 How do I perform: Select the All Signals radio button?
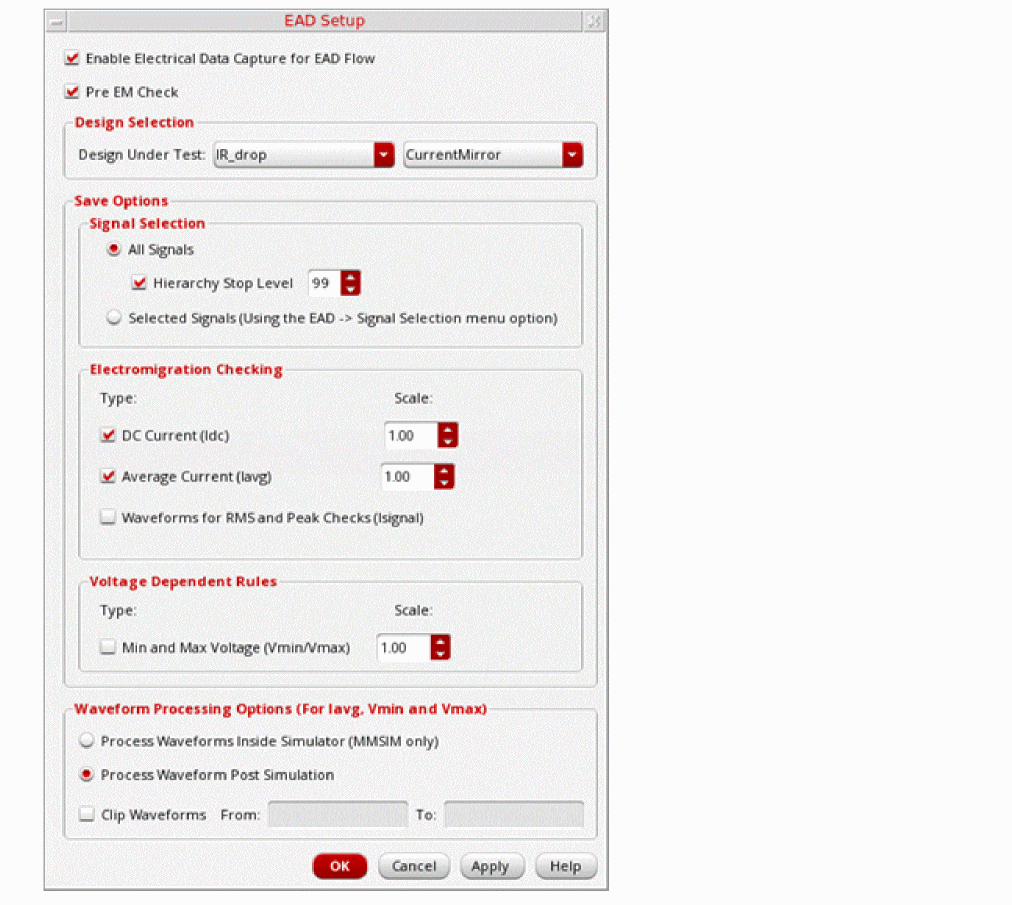click(114, 249)
